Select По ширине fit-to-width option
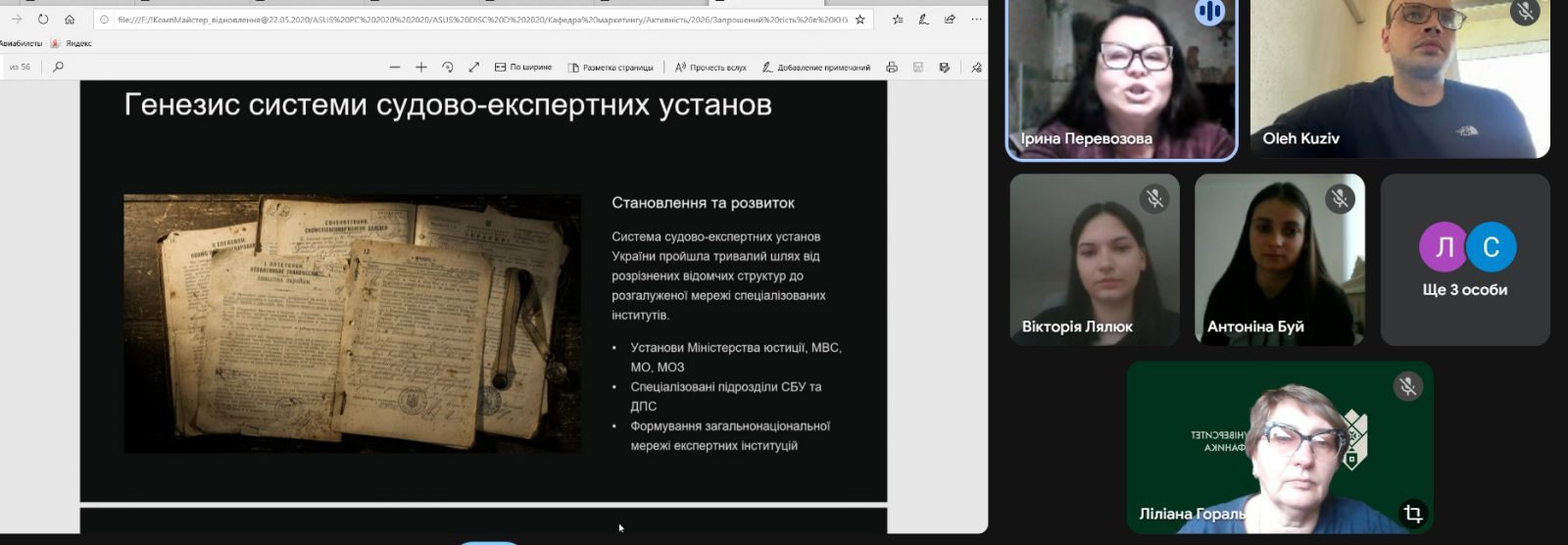 pos(523,67)
